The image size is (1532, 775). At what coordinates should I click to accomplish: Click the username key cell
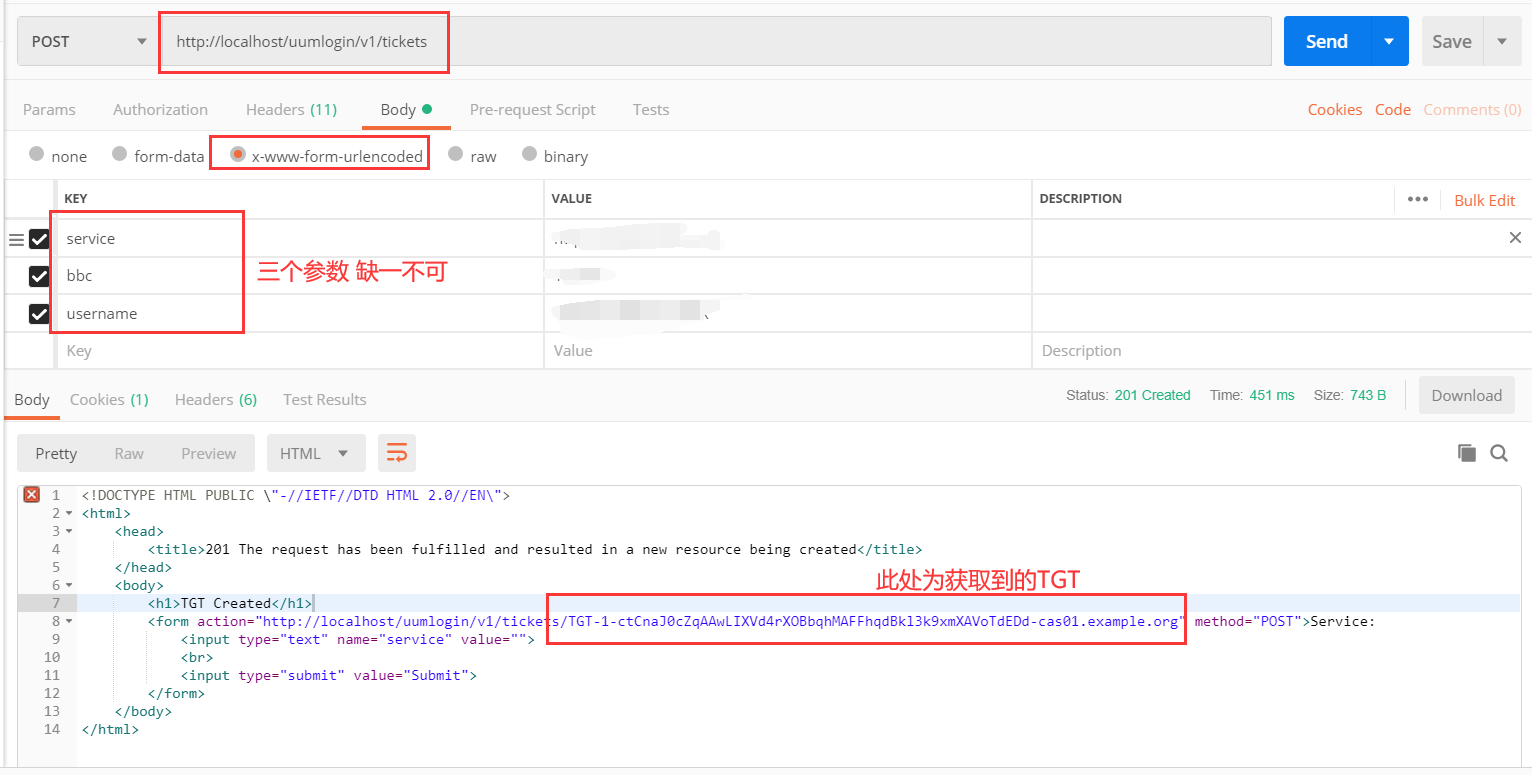point(300,314)
